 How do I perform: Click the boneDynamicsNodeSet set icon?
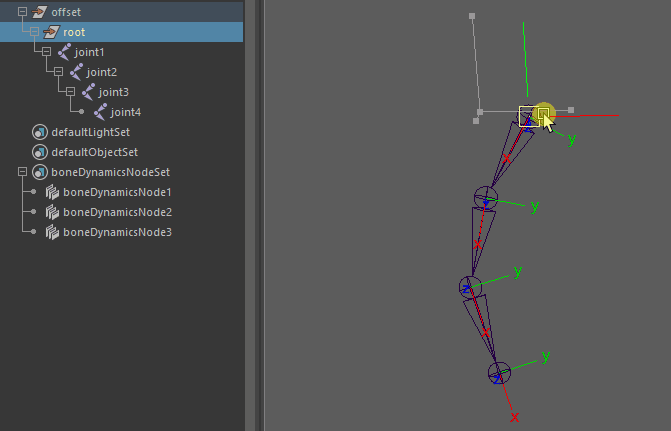40,172
